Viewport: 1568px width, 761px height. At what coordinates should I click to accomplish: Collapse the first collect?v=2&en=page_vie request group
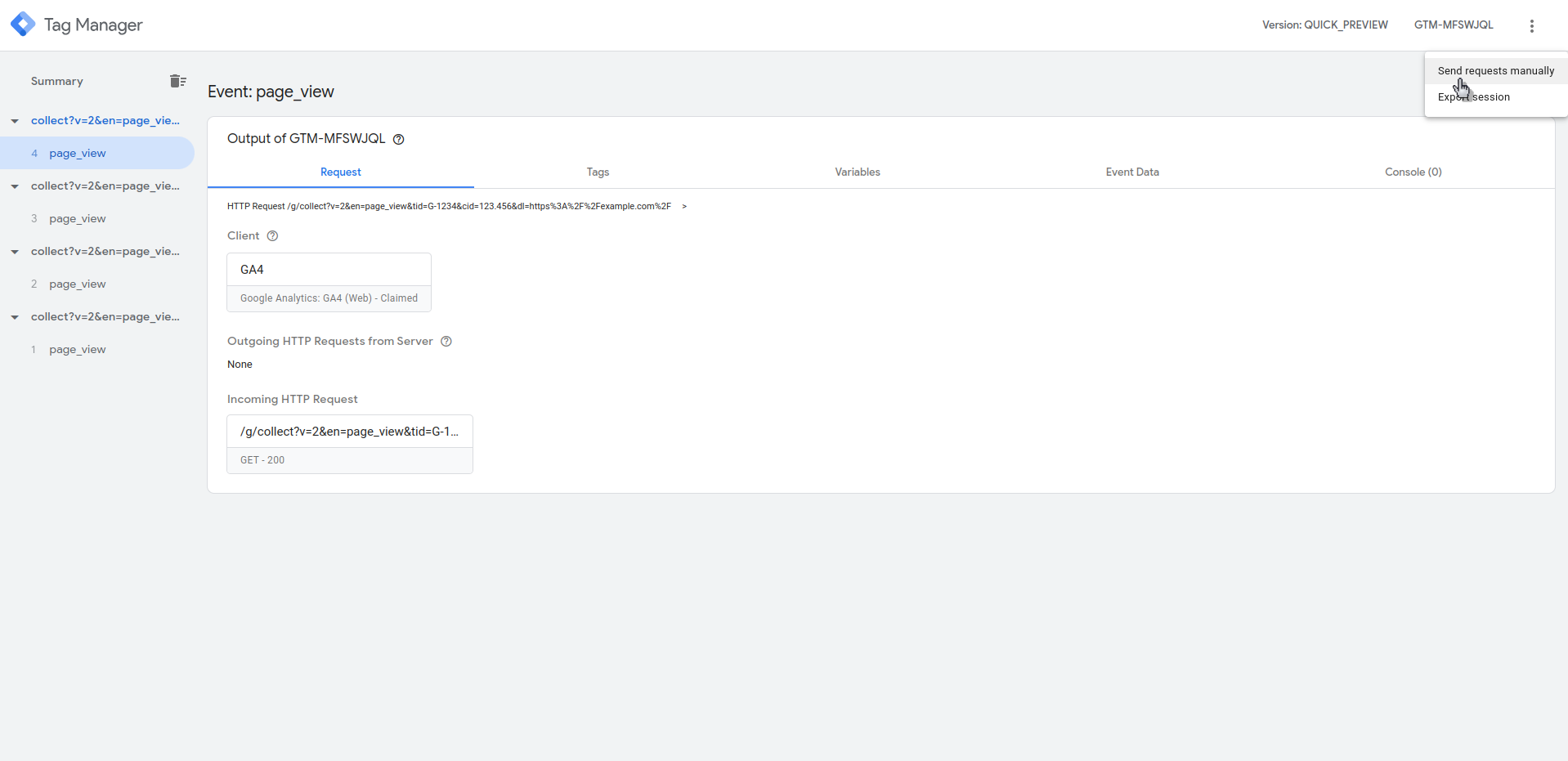pos(14,120)
